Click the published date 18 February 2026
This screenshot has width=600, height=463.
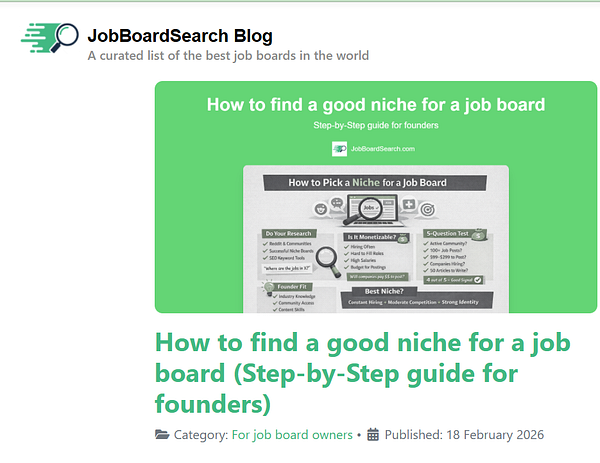pos(495,435)
